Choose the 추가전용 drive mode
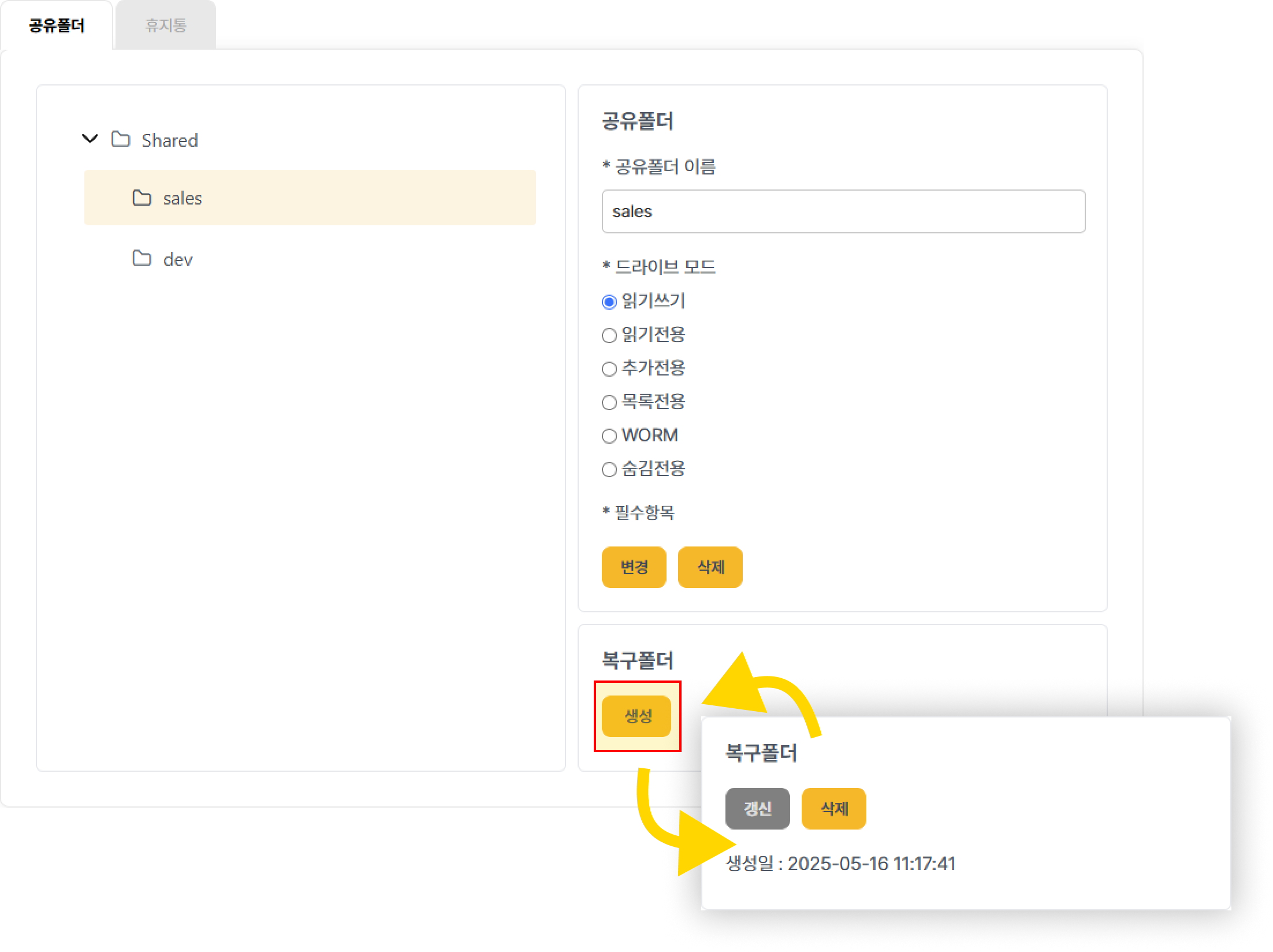Screen dimensions: 1273x952 609,369
